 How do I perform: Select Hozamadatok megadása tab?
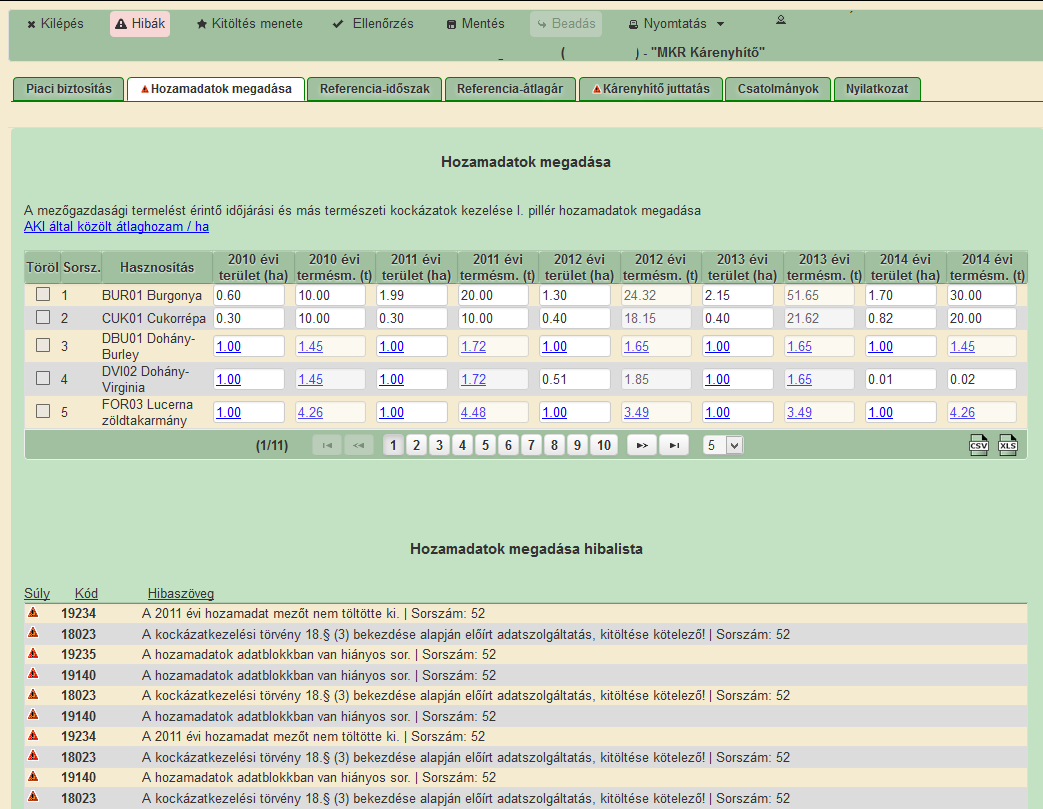click(216, 89)
